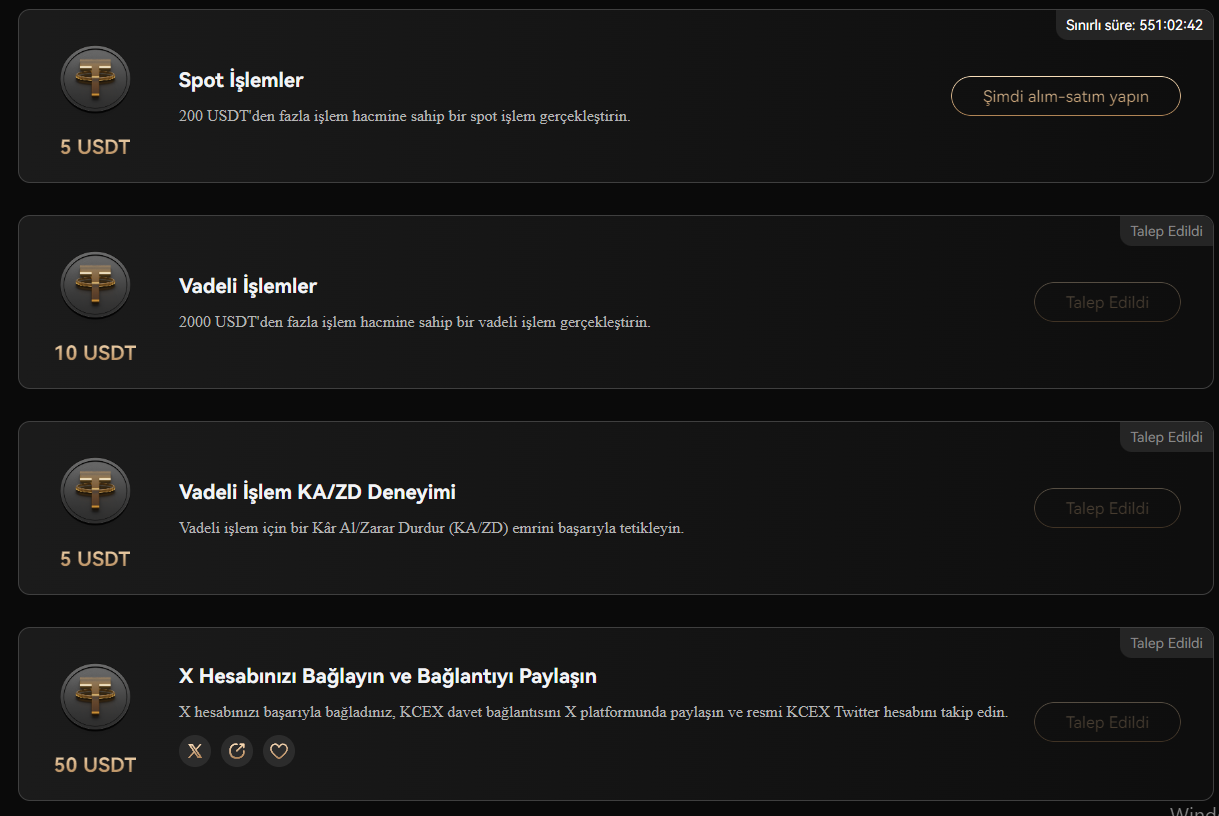Click the Vadeli İşlemler title
This screenshot has height=816, width=1219.
[248, 286]
